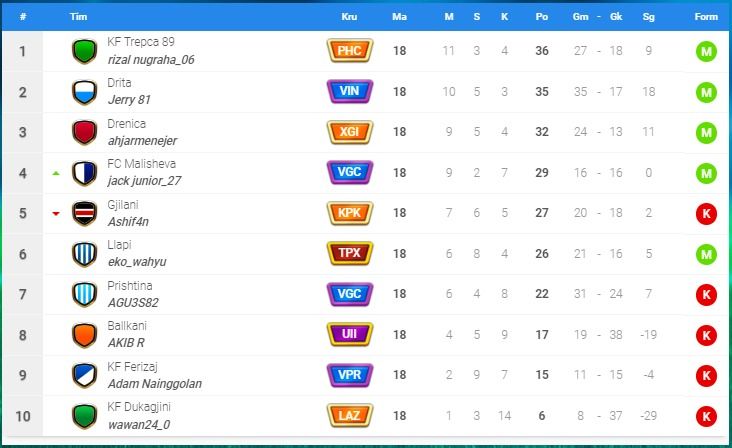Screen dimensions: 732x448
Task: Open the PHC crew badge
Action: coord(349,51)
